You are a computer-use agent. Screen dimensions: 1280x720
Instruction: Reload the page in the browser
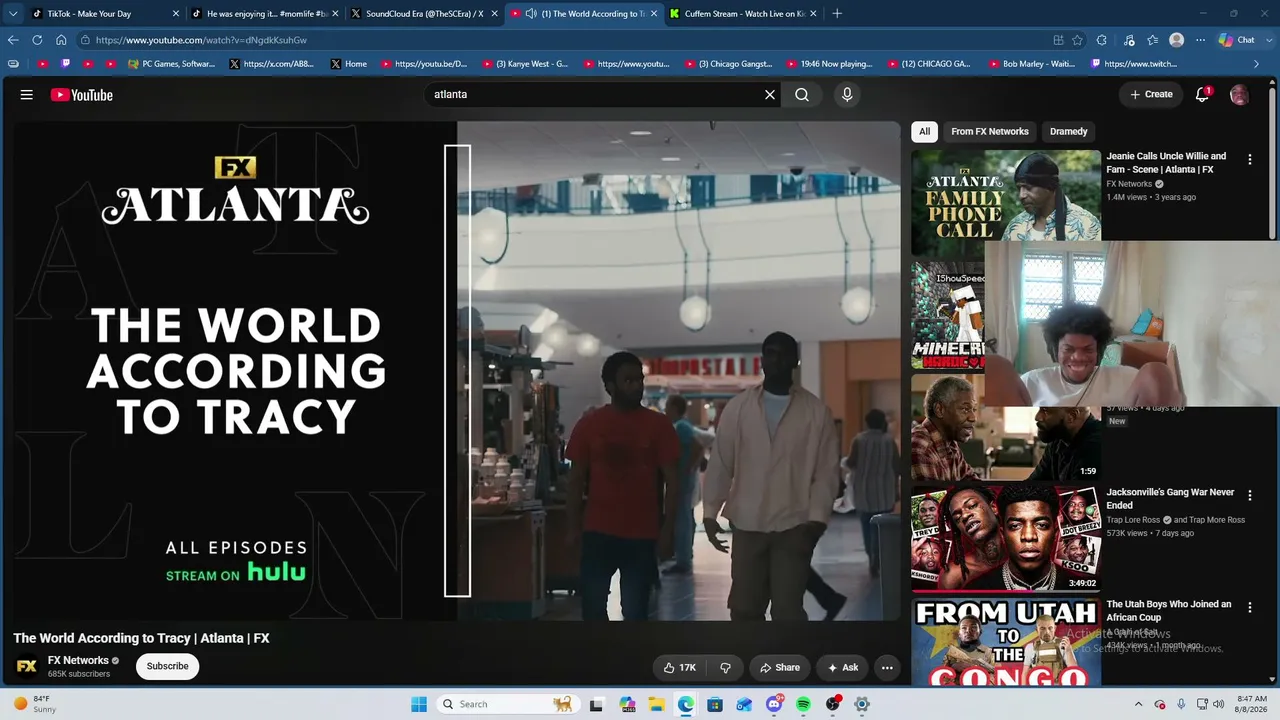tap(37, 40)
